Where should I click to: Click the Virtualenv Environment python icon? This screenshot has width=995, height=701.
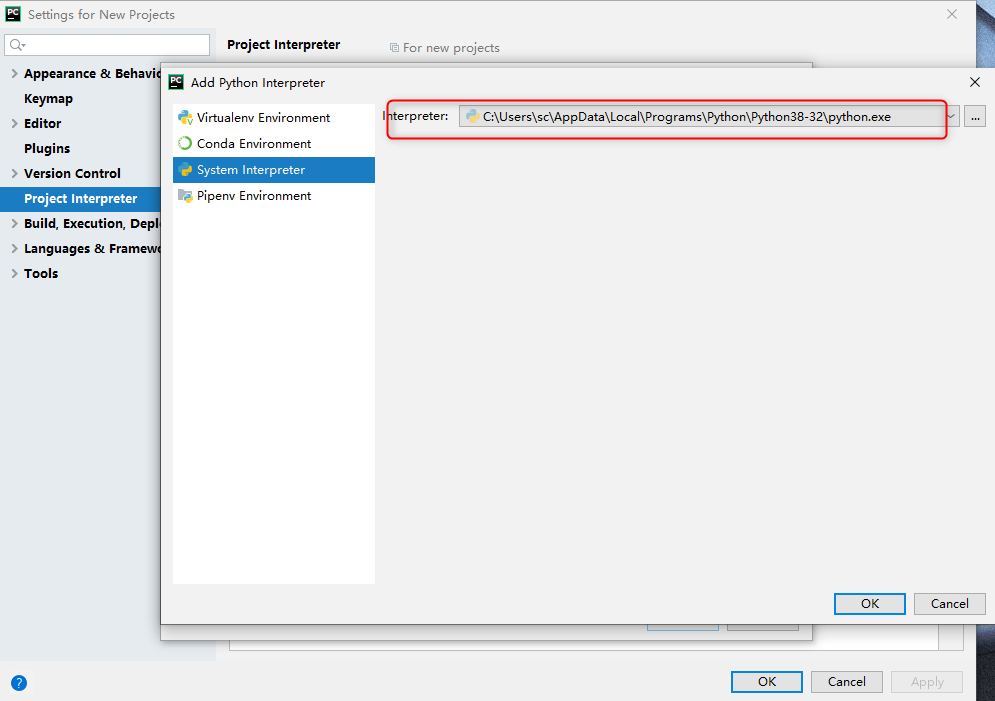185,117
